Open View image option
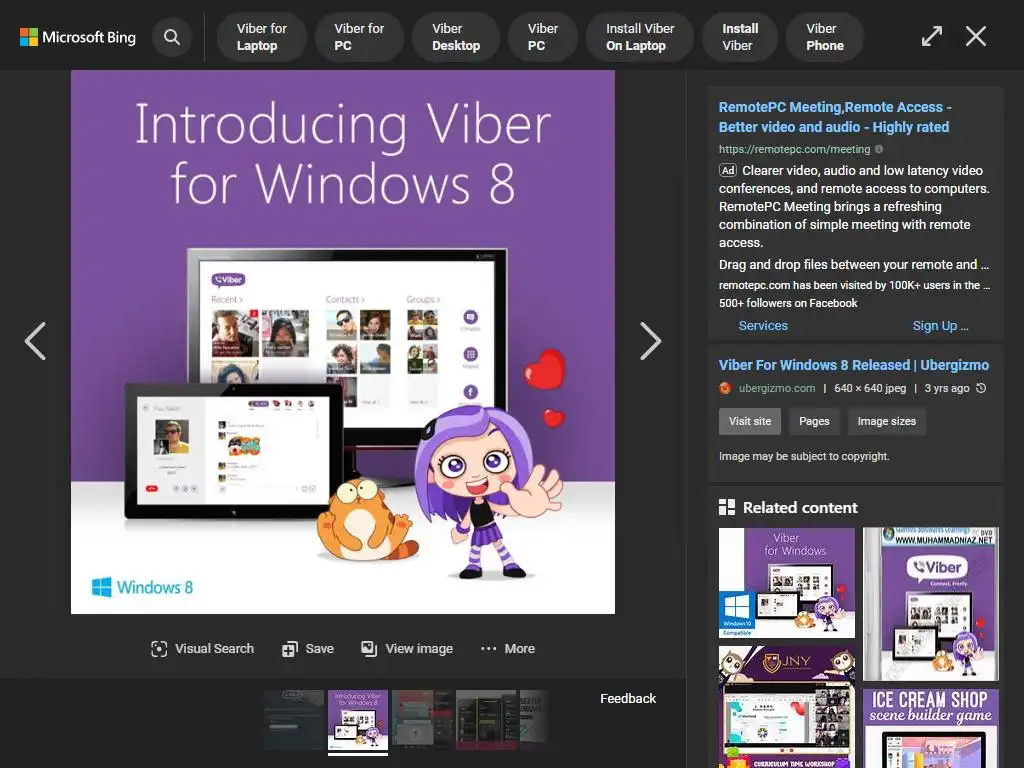1024x768 pixels. pyautogui.click(x=407, y=648)
